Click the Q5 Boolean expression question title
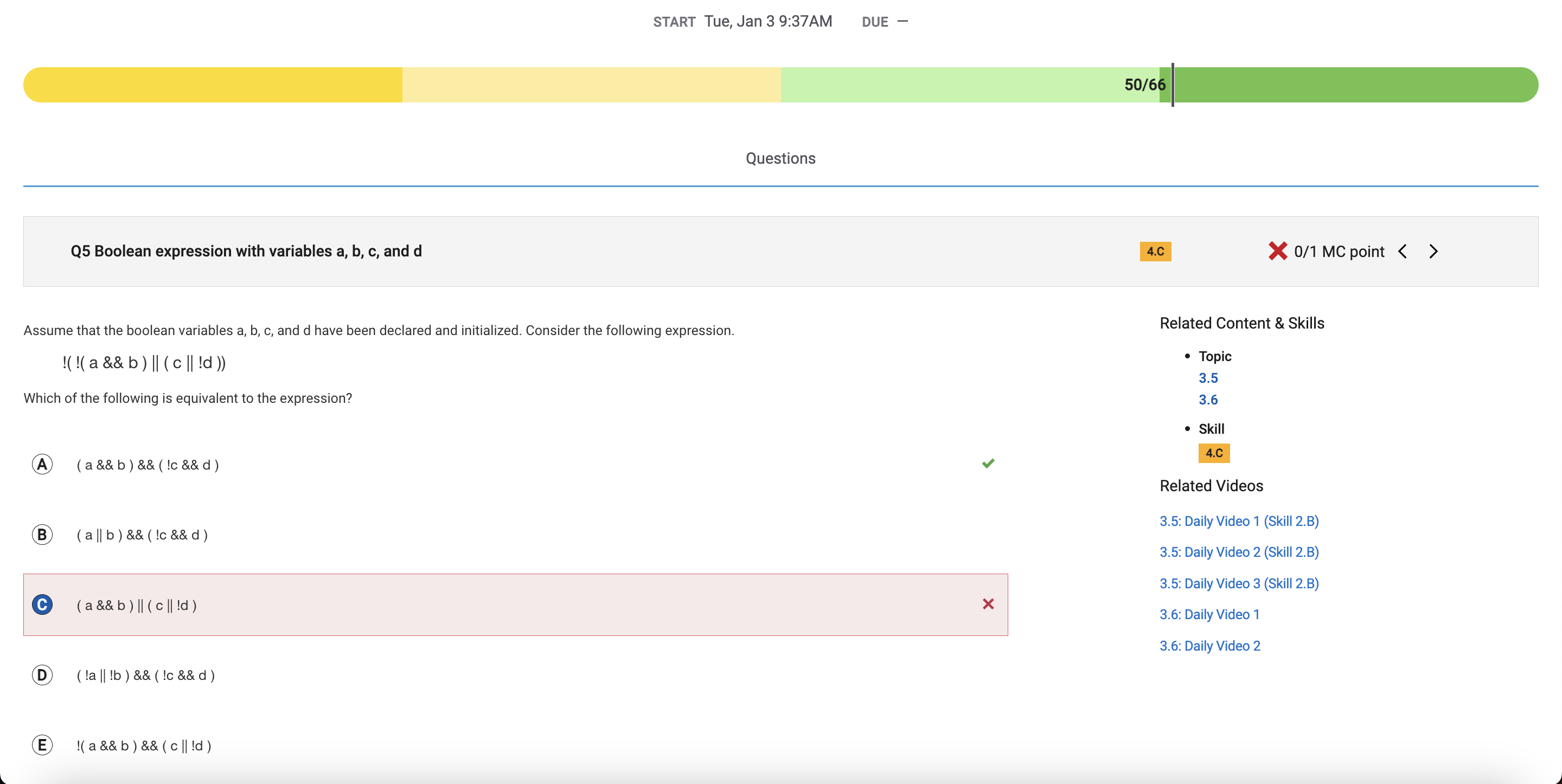Viewport: 1562px width, 784px height. (246, 251)
